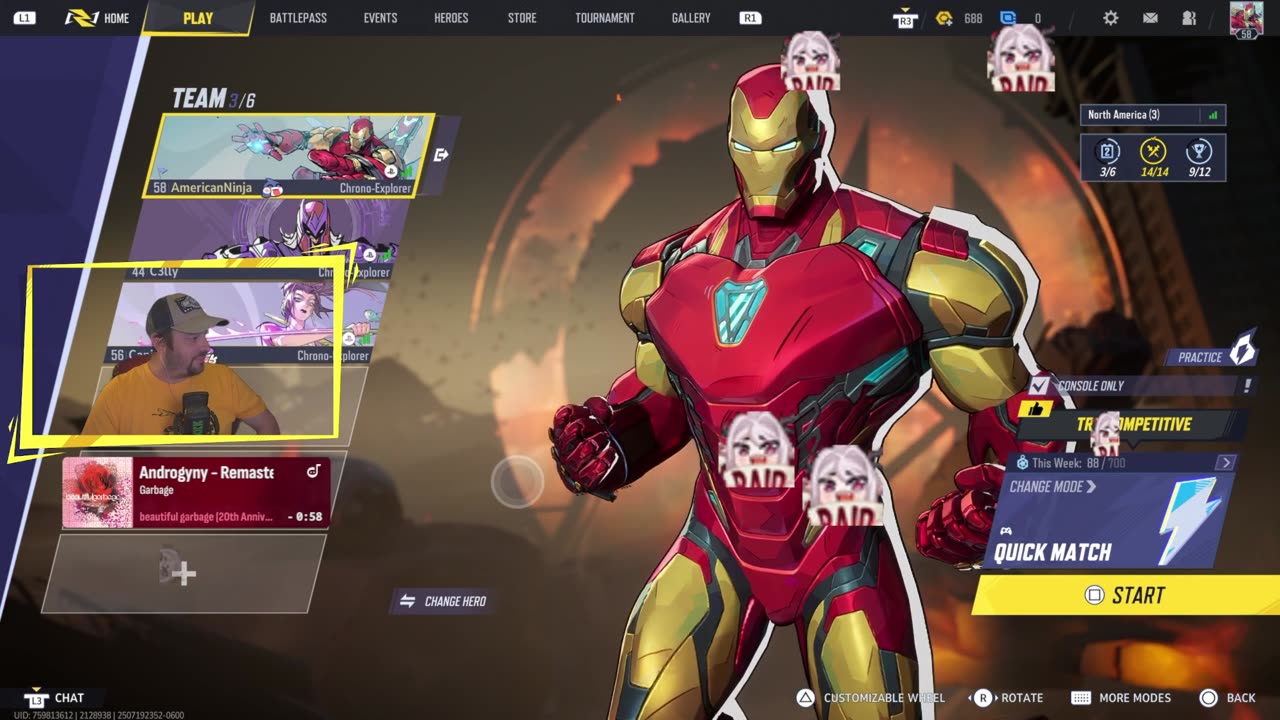Click the -0:58 song time remaining
Viewport: 1280px width, 720px height.
(x=304, y=517)
